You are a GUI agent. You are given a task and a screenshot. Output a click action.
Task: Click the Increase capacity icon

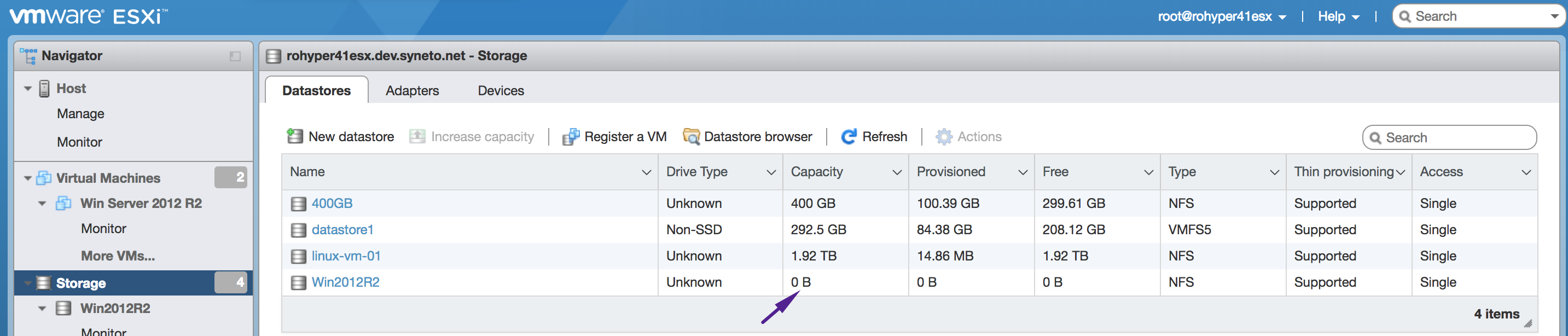click(x=417, y=136)
